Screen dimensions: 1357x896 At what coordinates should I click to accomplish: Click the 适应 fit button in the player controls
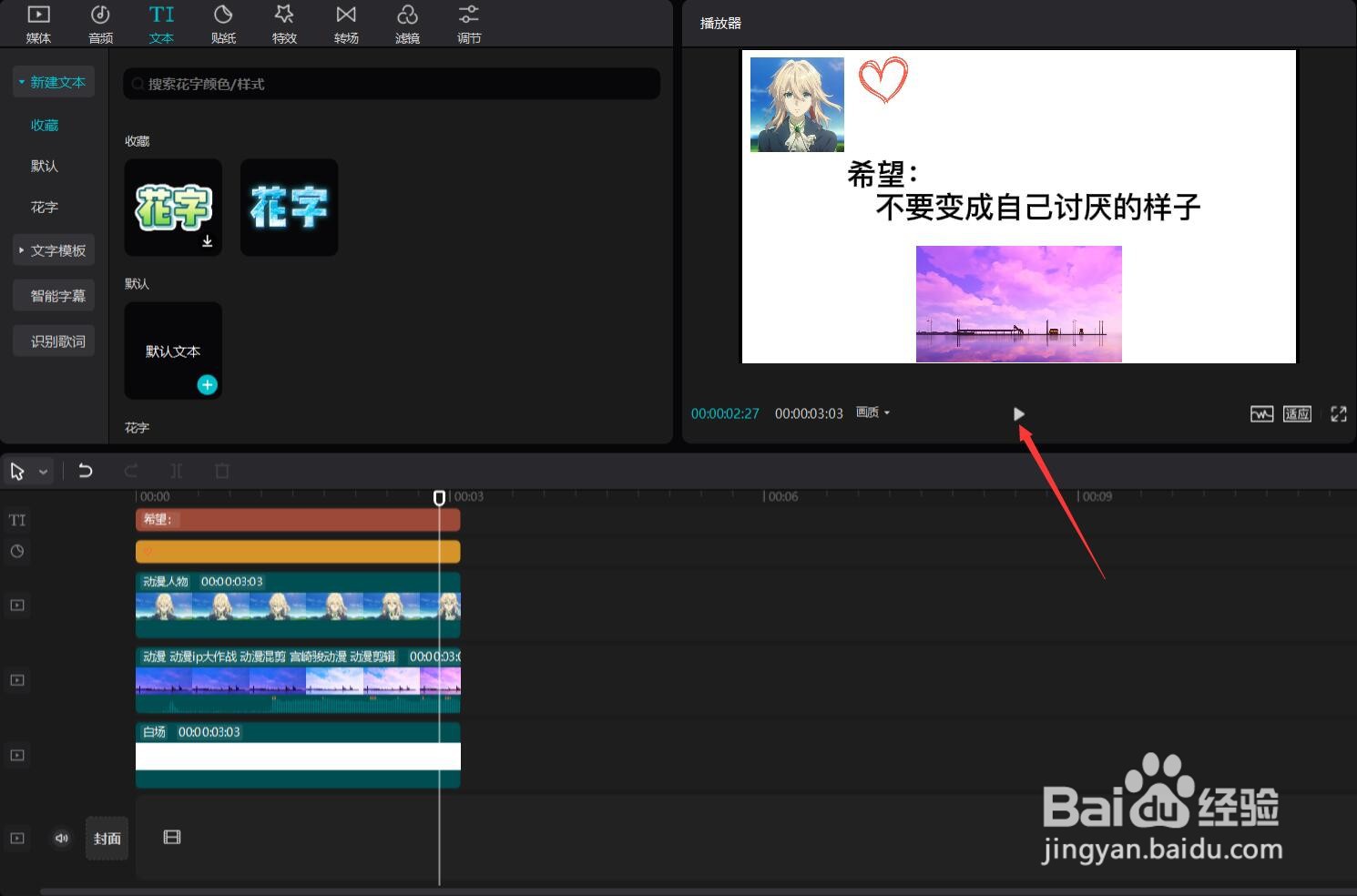coord(1297,413)
